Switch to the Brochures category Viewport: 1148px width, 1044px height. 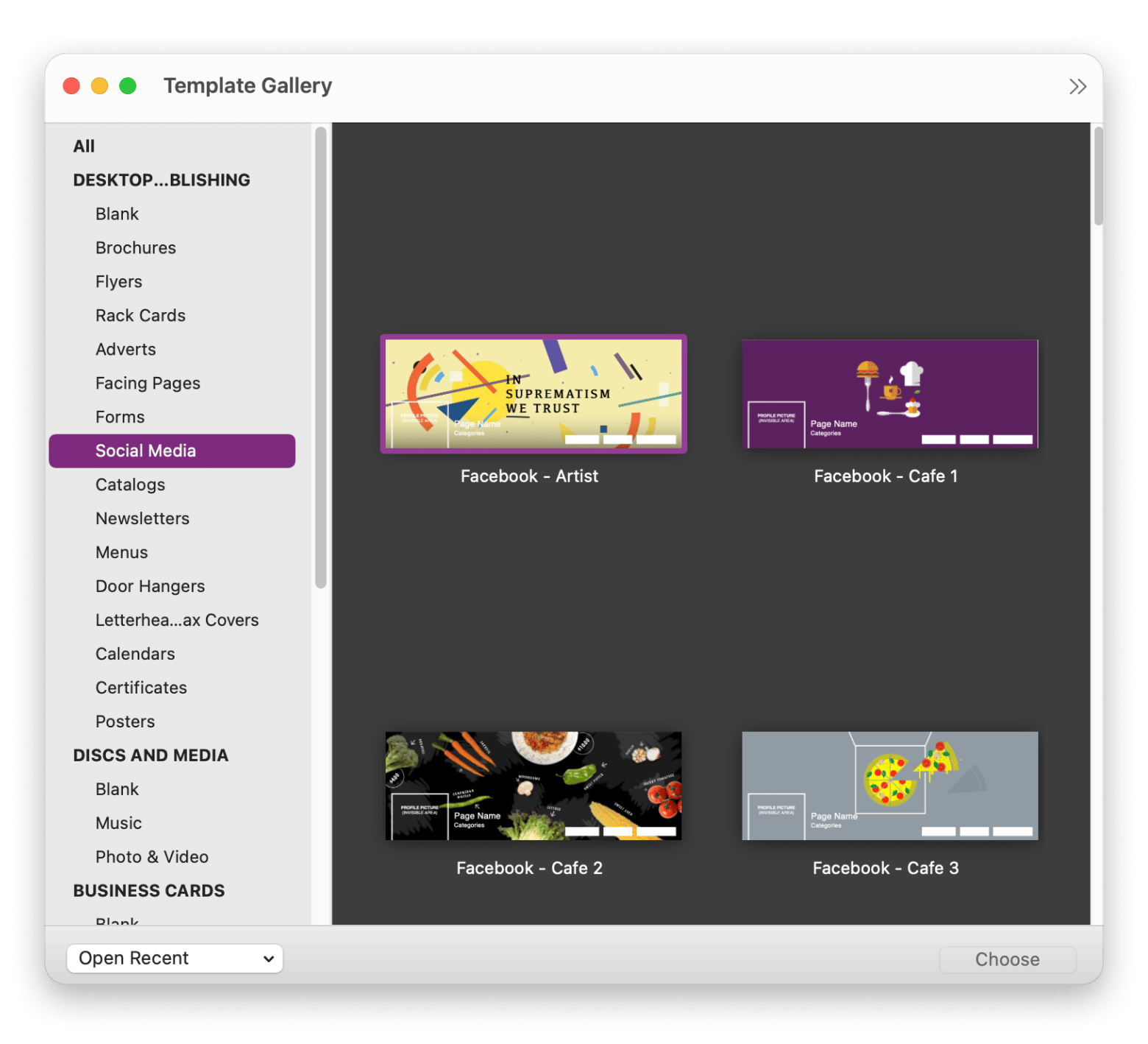[x=135, y=247]
